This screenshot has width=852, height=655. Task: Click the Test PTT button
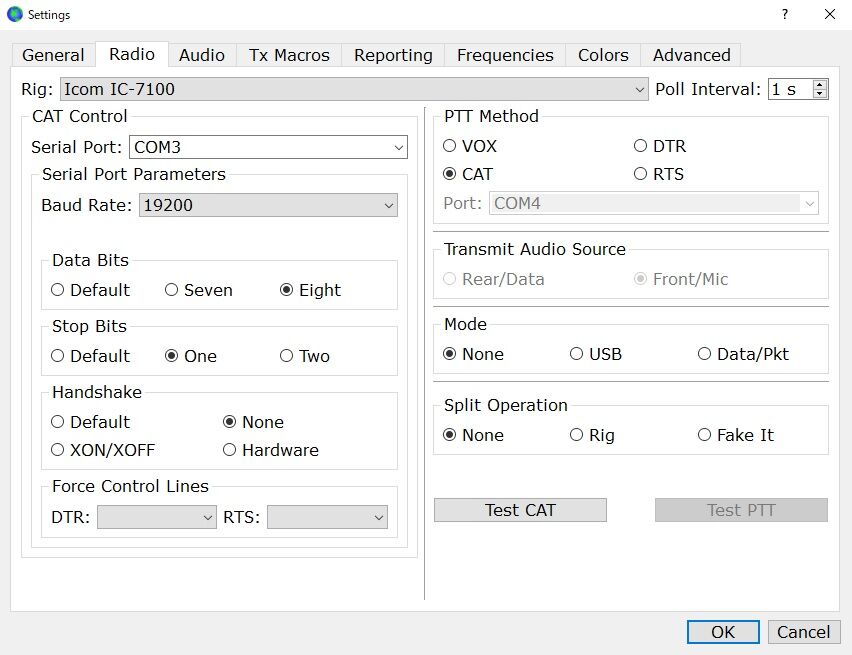pyautogui.click(x=741, y=510)
